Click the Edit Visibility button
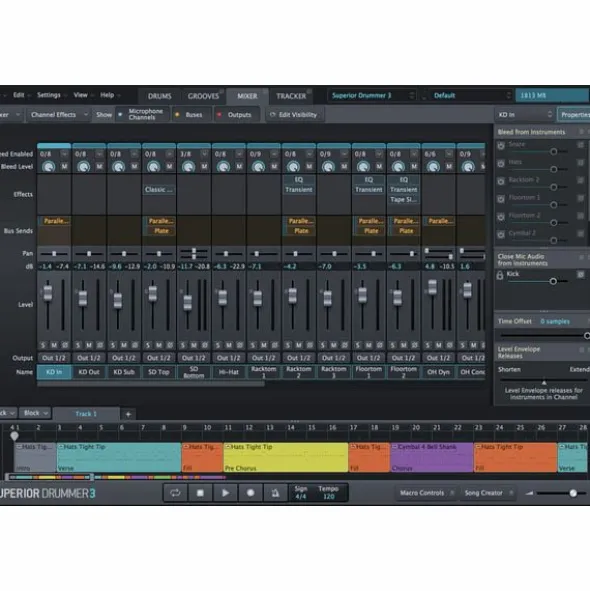 tap(294, 115)
